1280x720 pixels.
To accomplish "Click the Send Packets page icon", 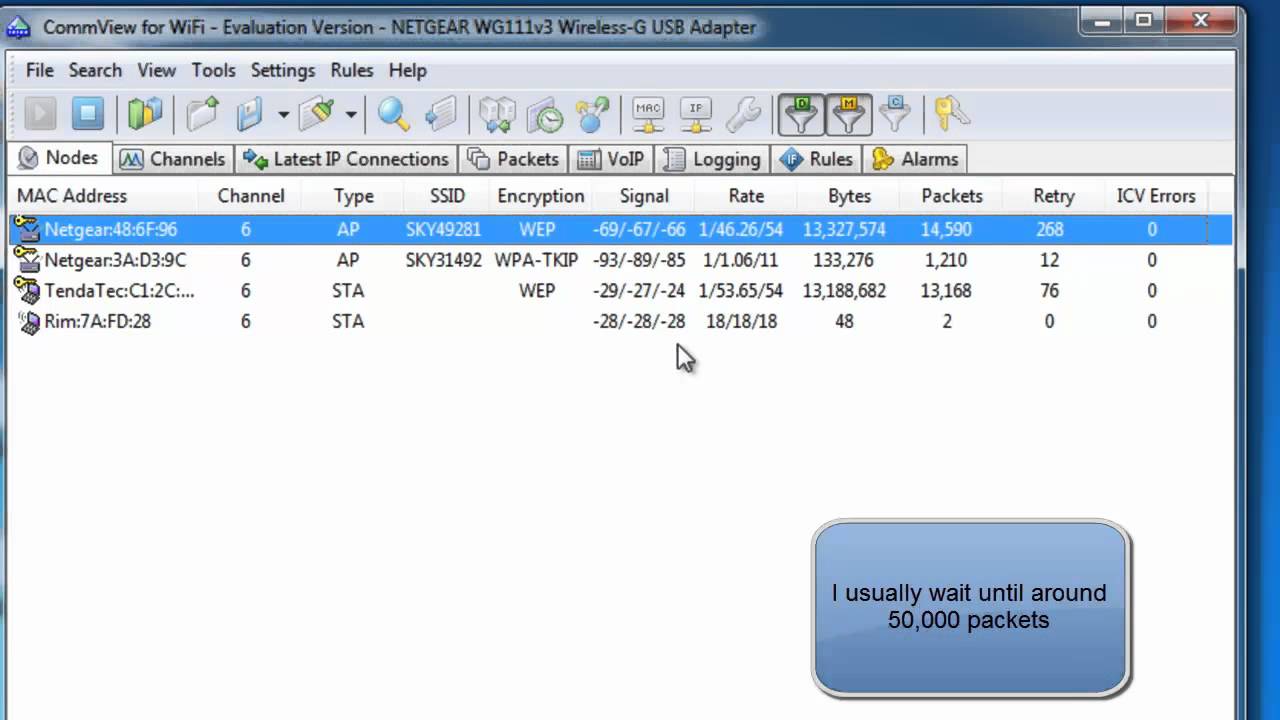I will (441, 114).
